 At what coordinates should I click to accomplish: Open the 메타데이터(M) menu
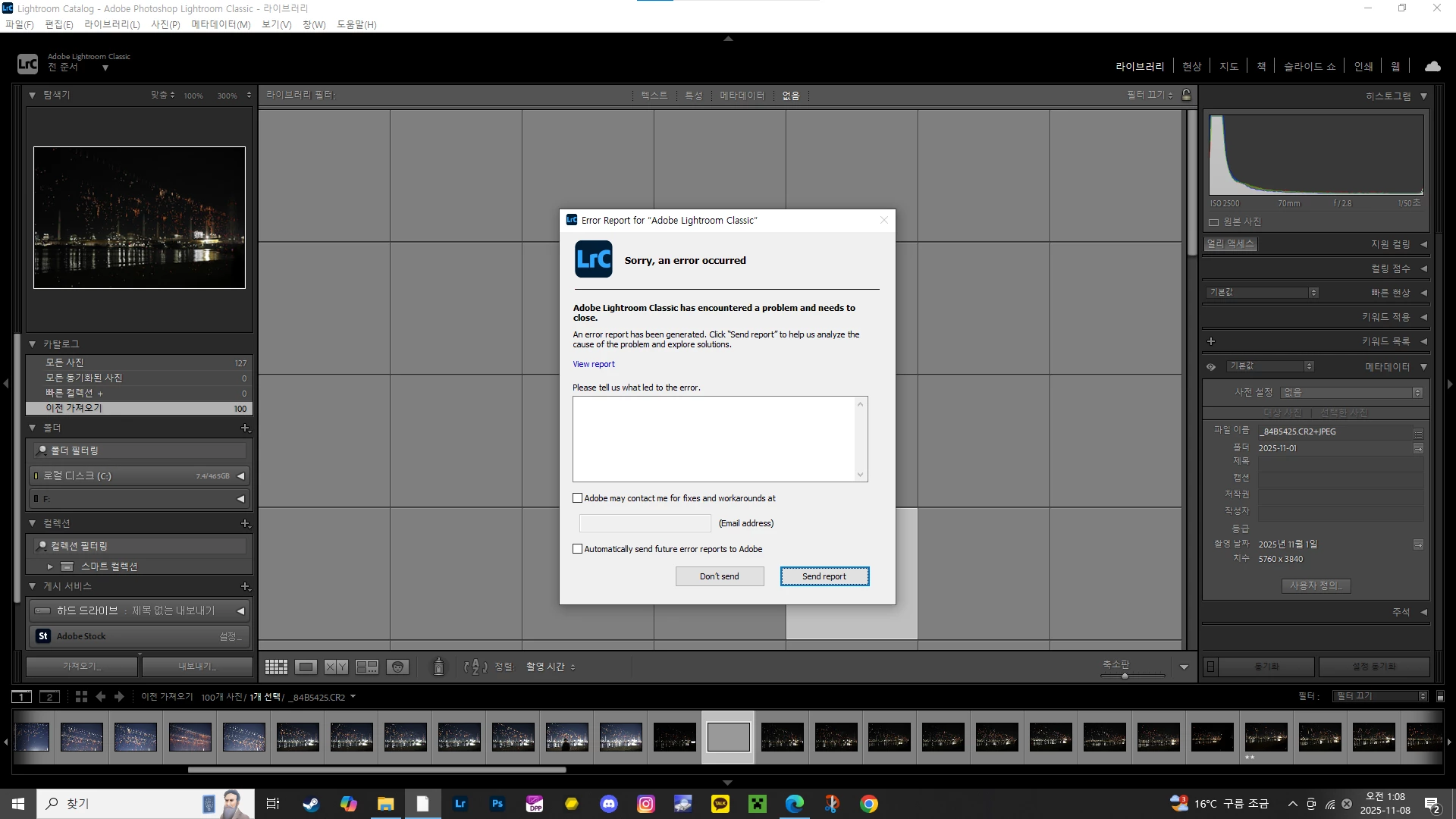(x=221, y=24)
